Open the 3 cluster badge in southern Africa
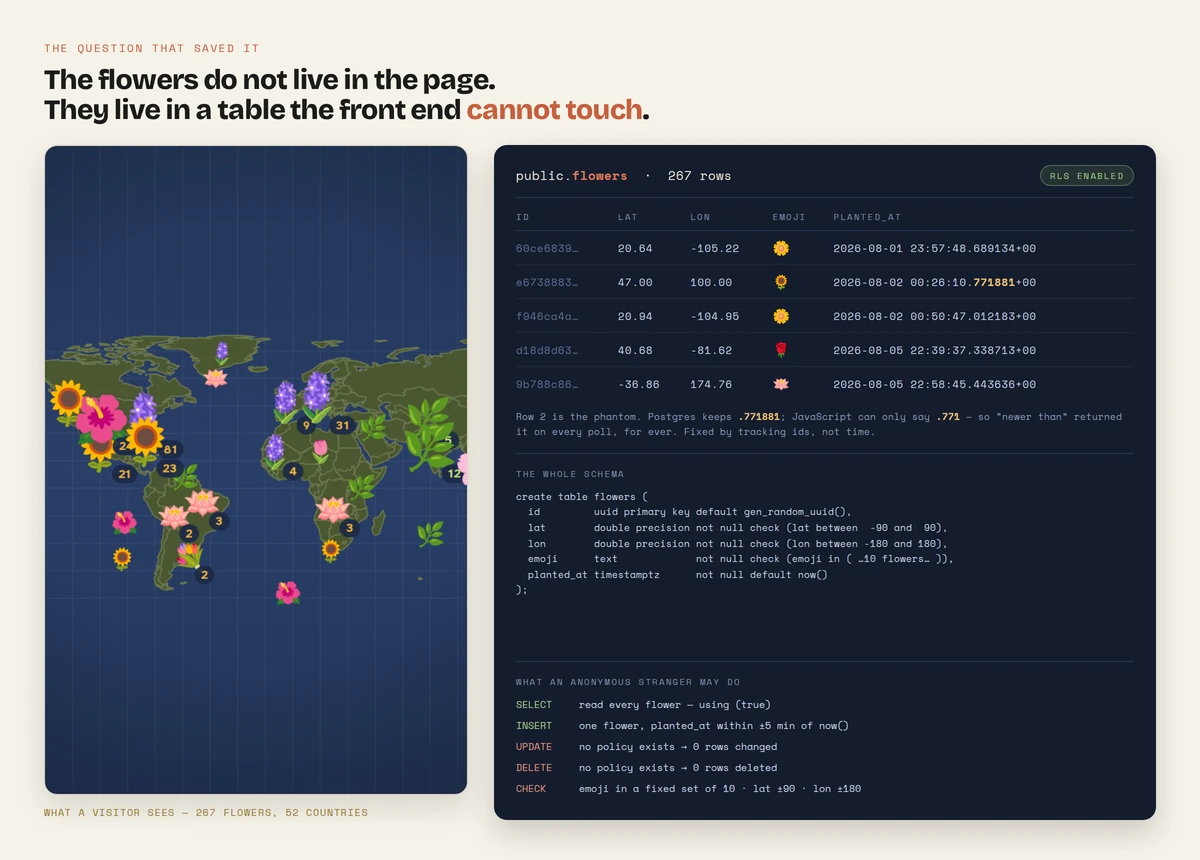 [x=348, y=528]
